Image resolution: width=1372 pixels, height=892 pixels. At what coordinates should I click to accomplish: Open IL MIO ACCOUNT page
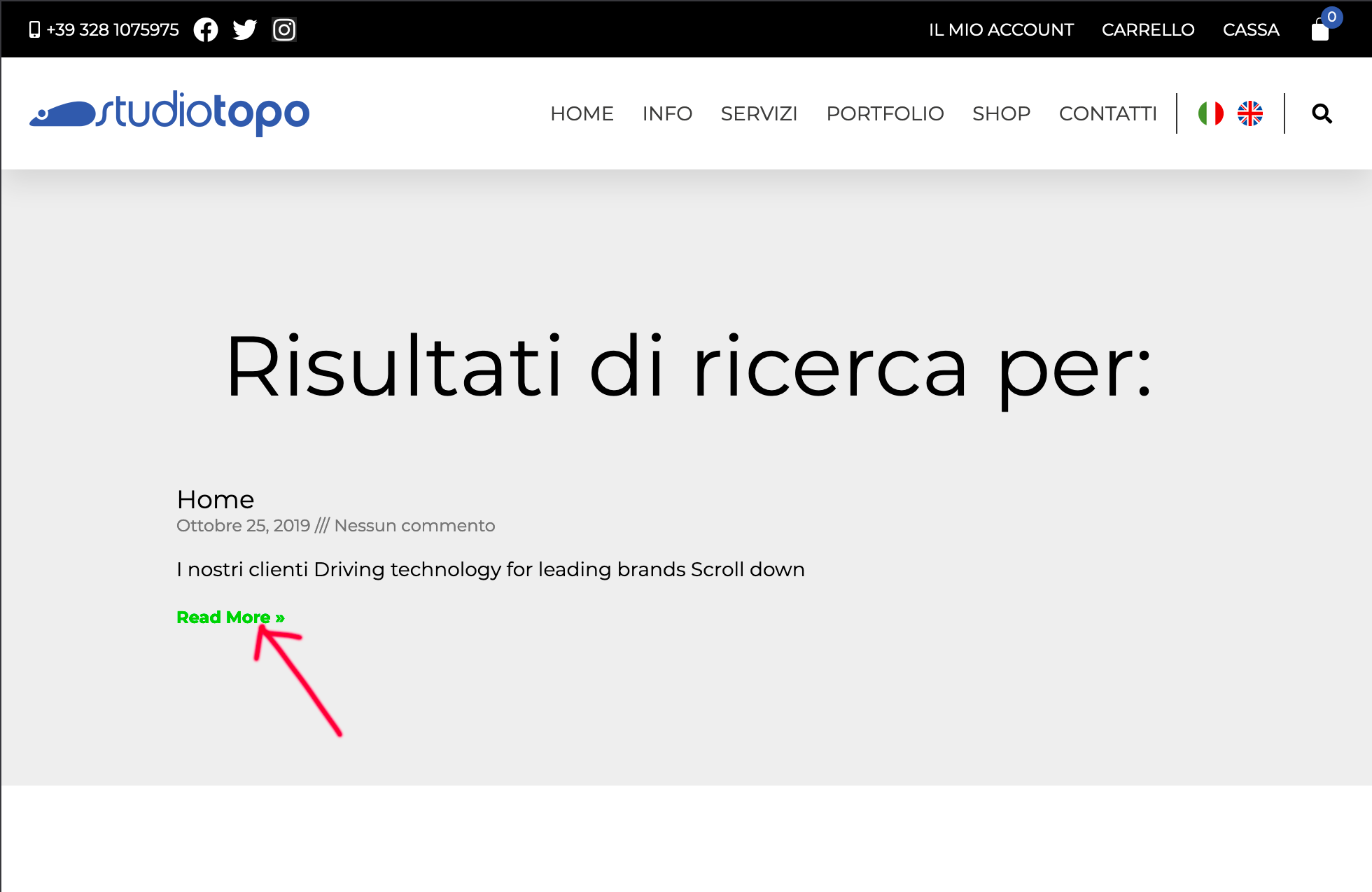pos(1001,29)
